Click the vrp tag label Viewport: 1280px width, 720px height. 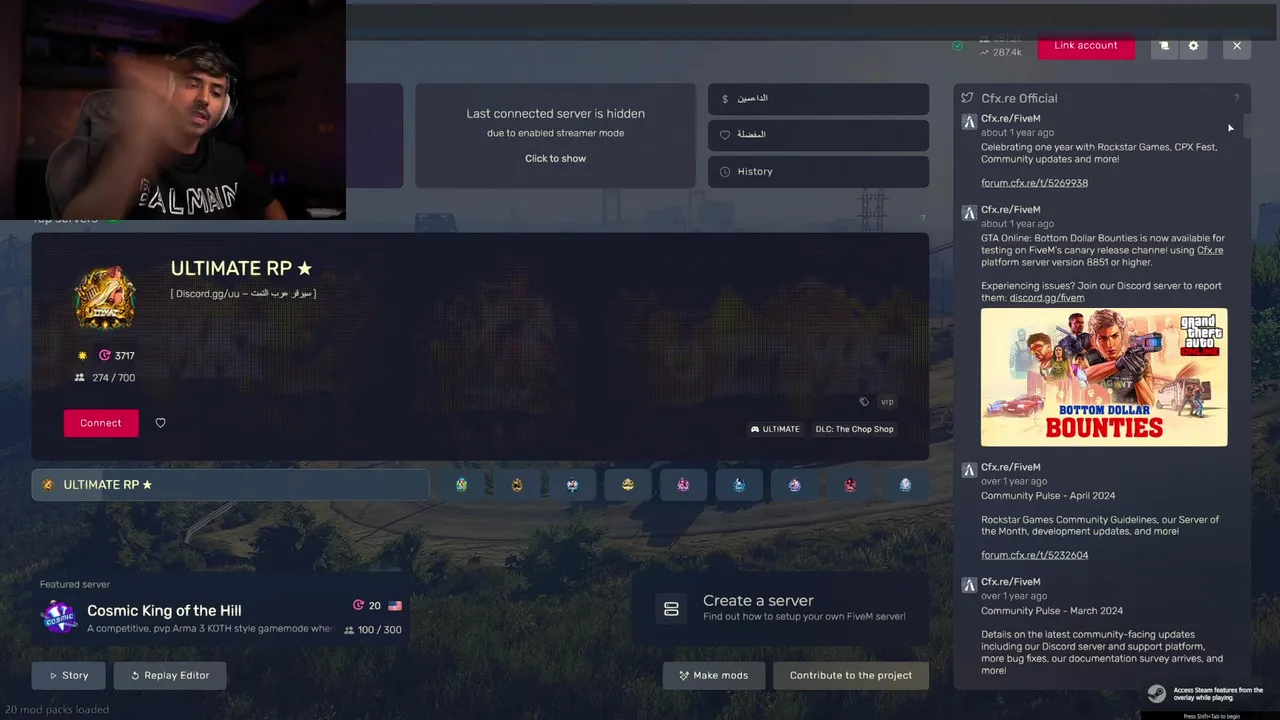pyautogui.click(x=887, y=402)
